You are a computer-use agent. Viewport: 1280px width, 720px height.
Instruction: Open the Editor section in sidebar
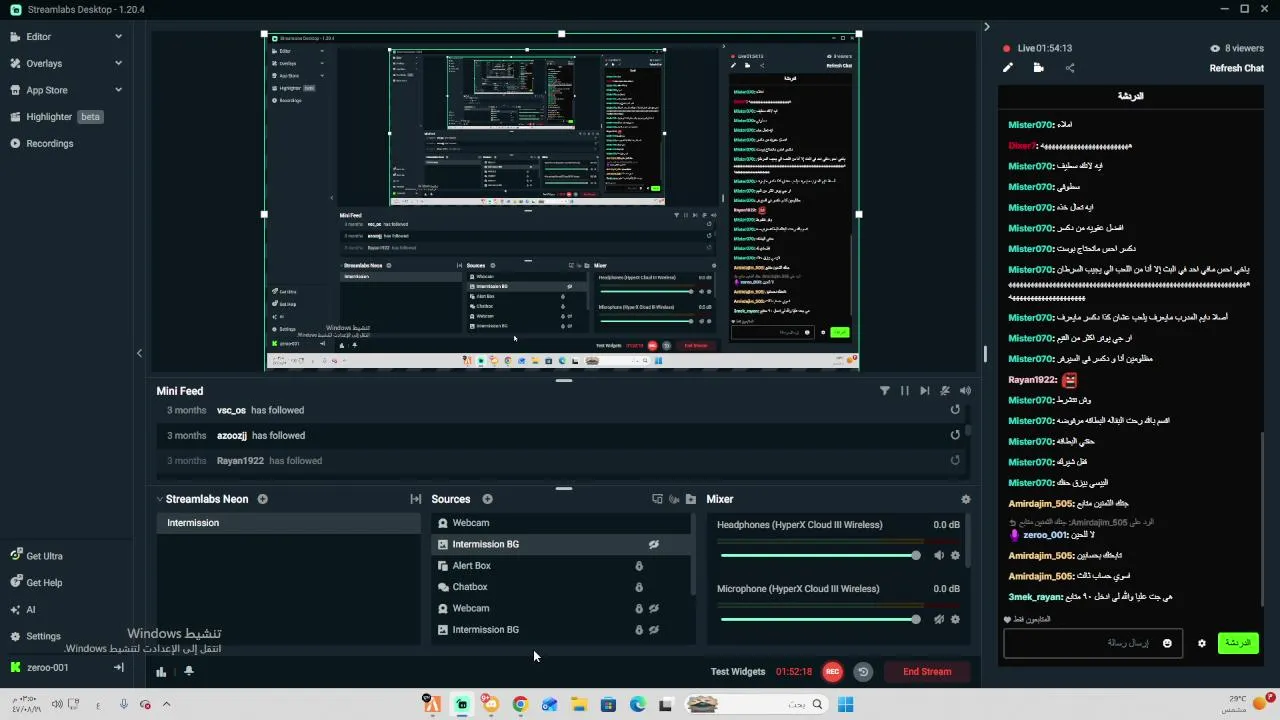click(38, 37)
